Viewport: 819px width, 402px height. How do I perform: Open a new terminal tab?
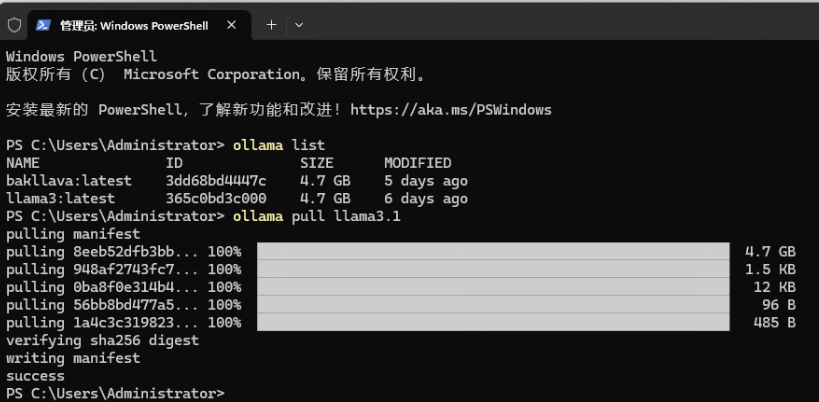pos(271,24)
